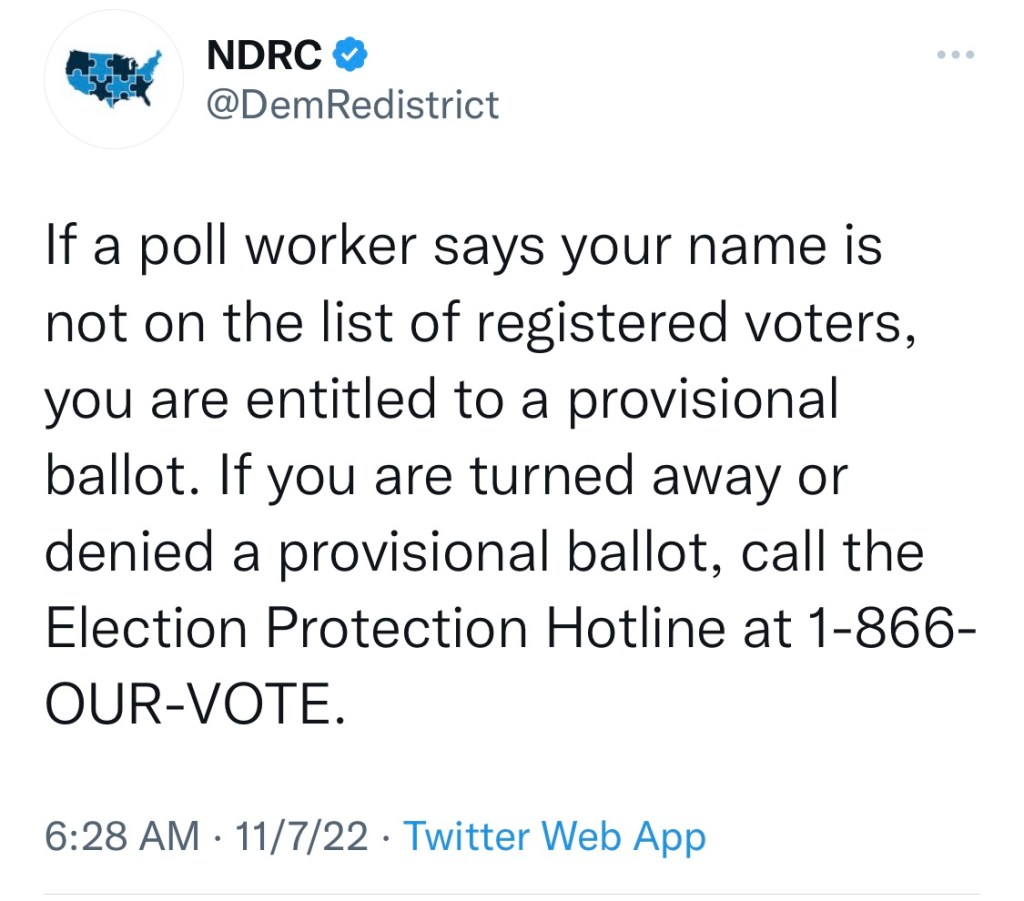
Task: Click the divider line below the timestamp
Action: (512, 893)
